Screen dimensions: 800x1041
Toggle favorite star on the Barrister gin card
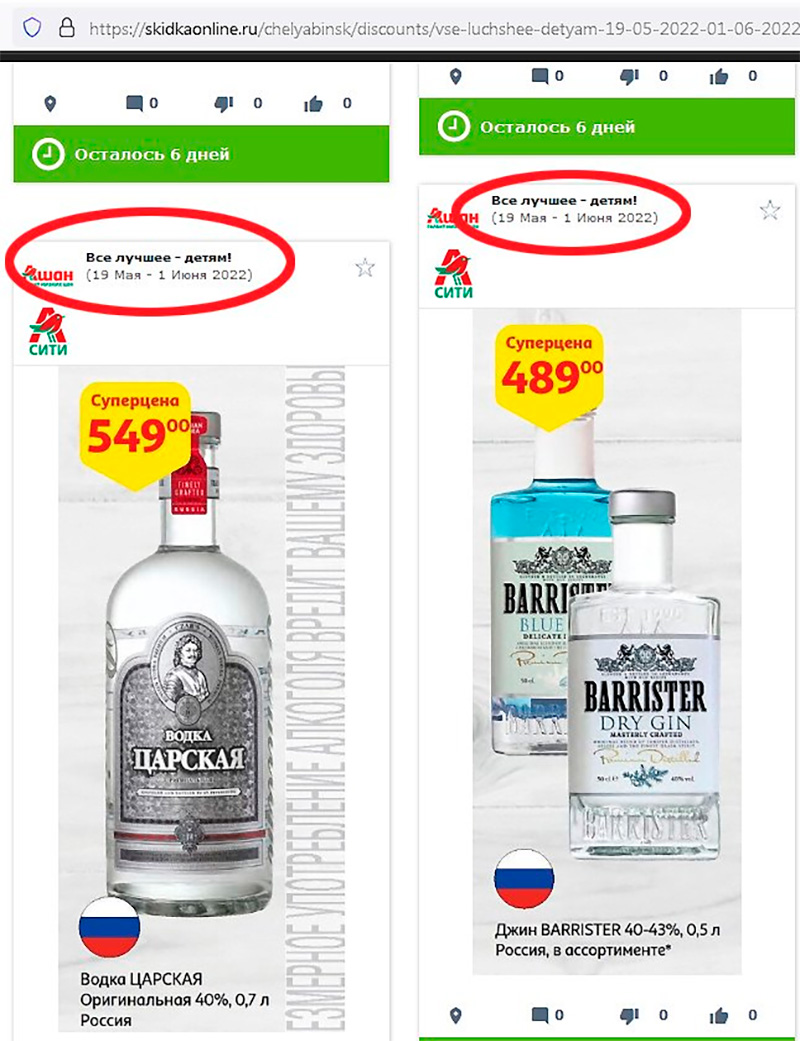(769, 210)
